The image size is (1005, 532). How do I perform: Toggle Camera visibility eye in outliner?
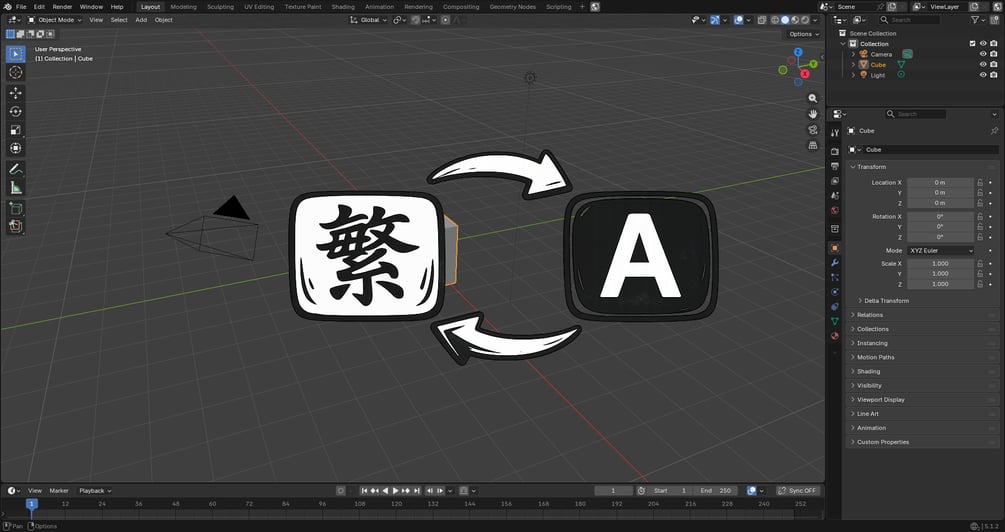coord(983,54)
